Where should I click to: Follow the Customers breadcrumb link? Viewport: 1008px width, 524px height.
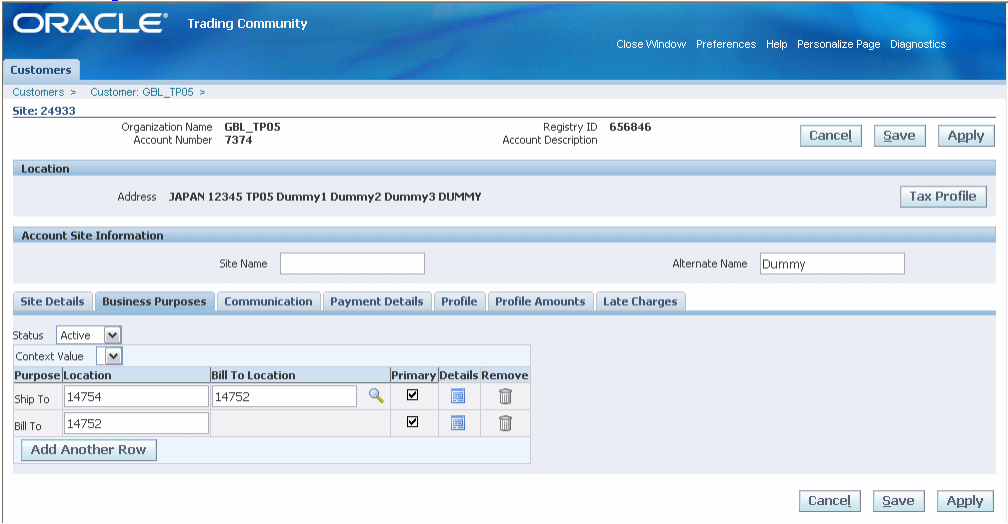pyautogui.click(x=38, y=92)
